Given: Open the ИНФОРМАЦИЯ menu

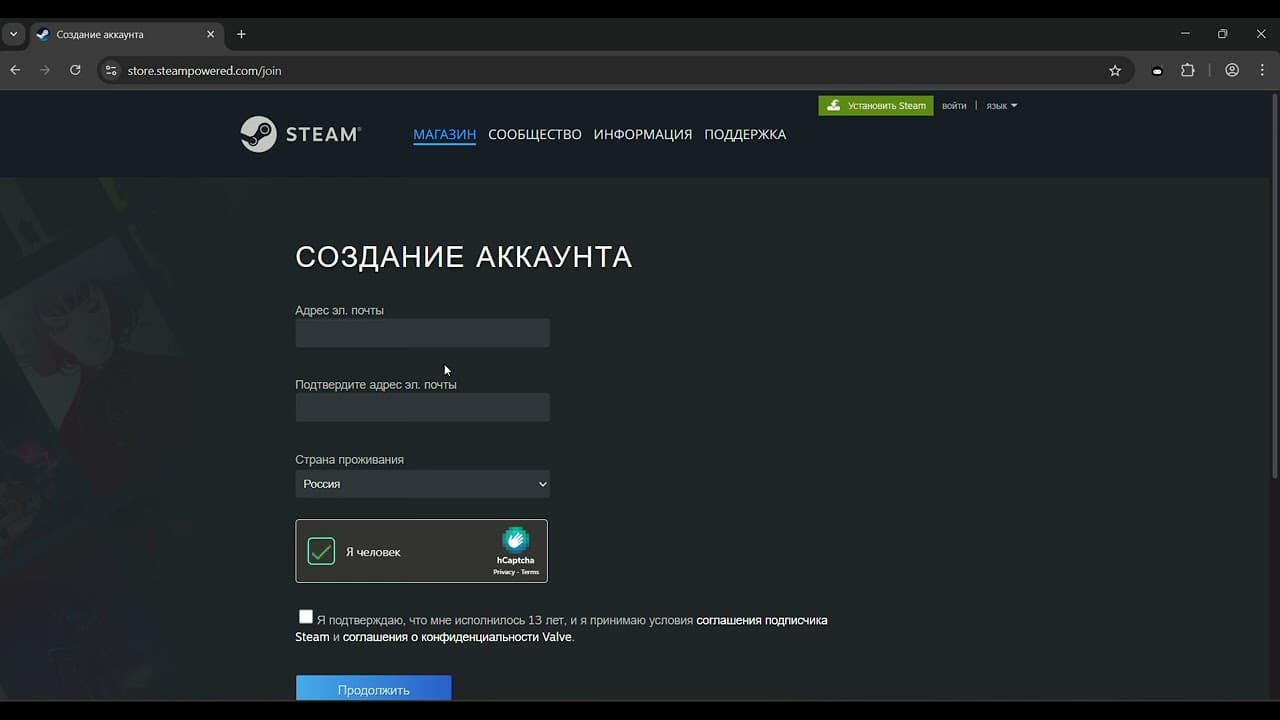Looking at the screenshot, I should (x=643, y=134).
